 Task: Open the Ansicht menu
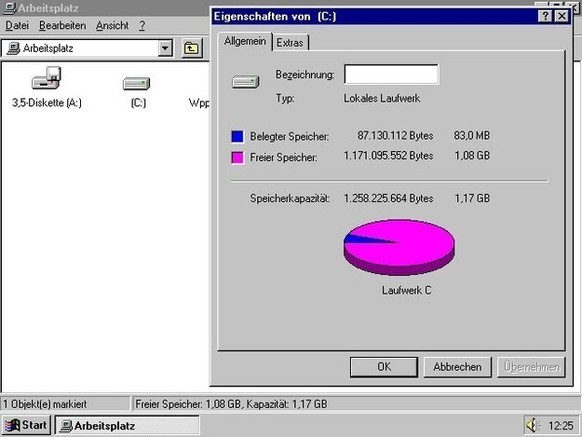[x=112, y=26]
